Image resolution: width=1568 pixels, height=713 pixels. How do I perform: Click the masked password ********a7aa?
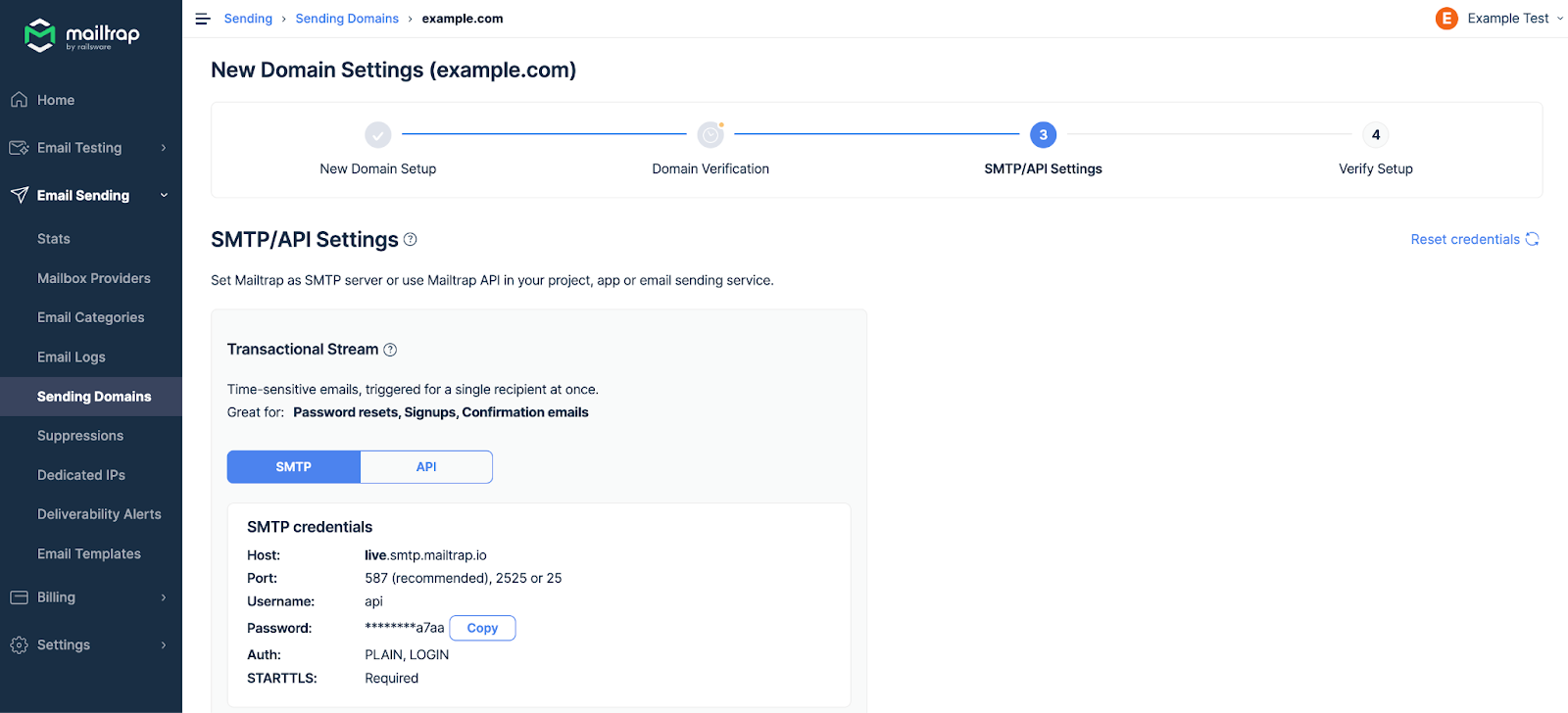pos(404,628)
